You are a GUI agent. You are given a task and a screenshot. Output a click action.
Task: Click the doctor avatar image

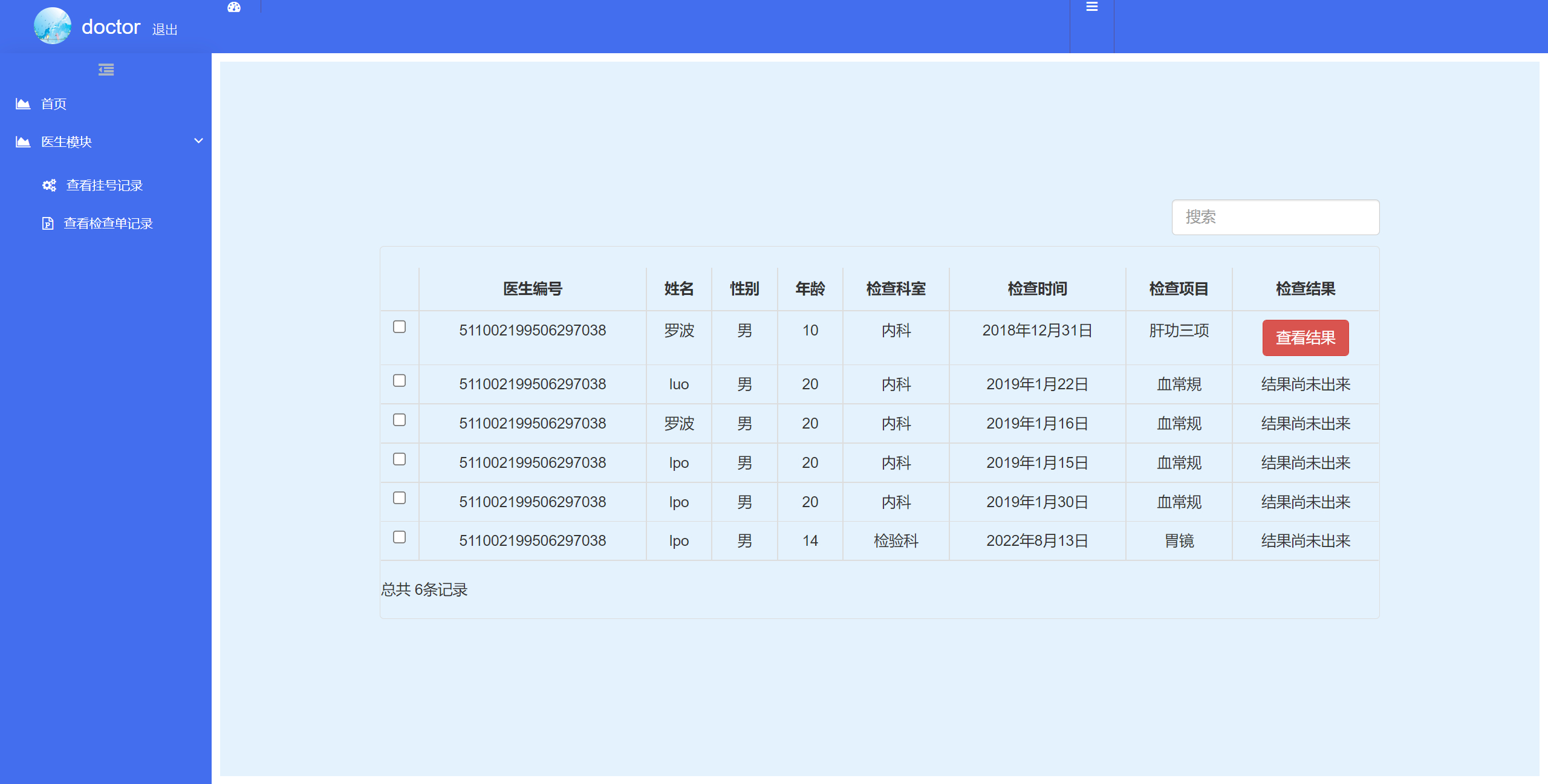[x=52, y=26]
